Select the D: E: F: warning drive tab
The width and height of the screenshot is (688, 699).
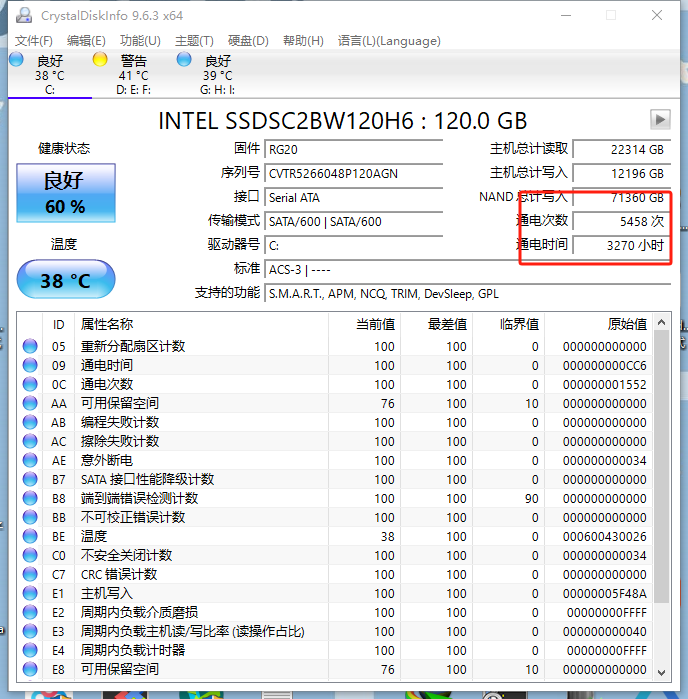pyautogui.click(x=133, y=74)
